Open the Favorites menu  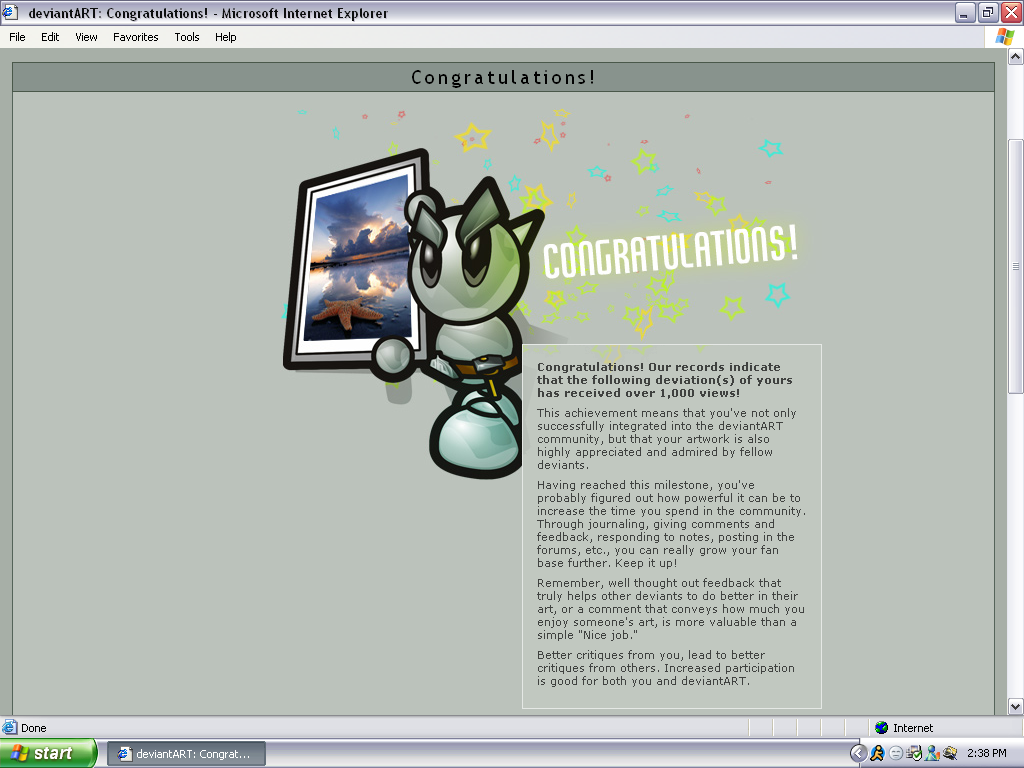tap(135, 37)
